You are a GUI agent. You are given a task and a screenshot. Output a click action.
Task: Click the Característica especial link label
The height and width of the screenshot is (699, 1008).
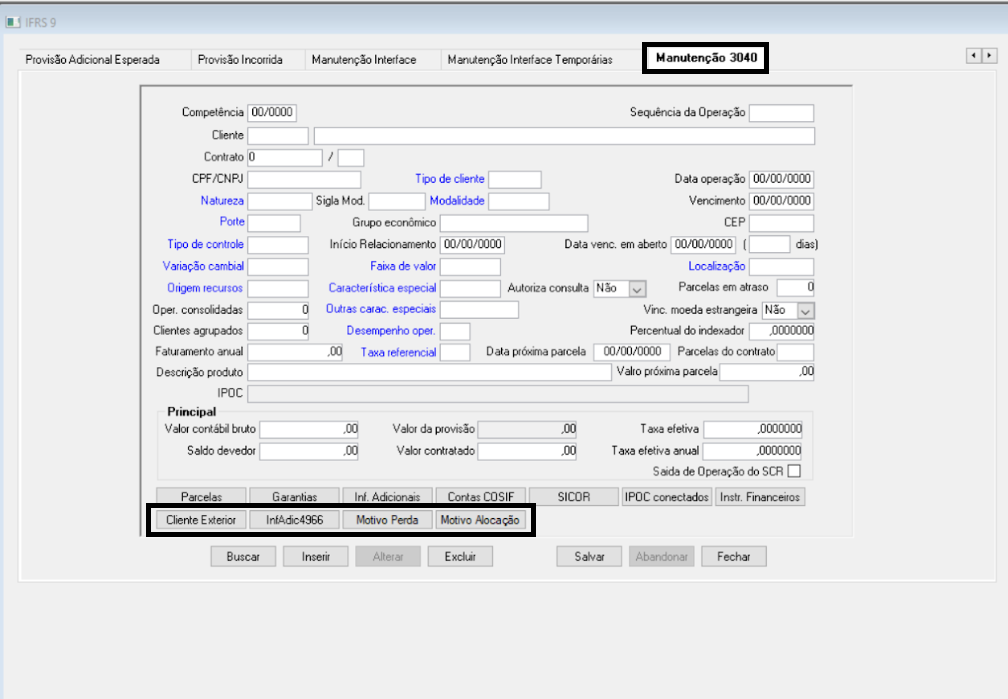382,288
